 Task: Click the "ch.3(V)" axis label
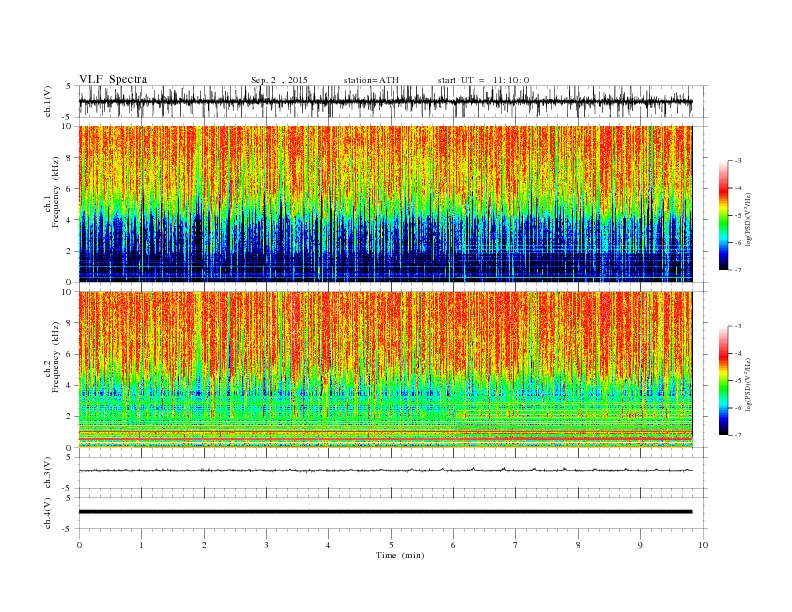[x=48, y=473]
